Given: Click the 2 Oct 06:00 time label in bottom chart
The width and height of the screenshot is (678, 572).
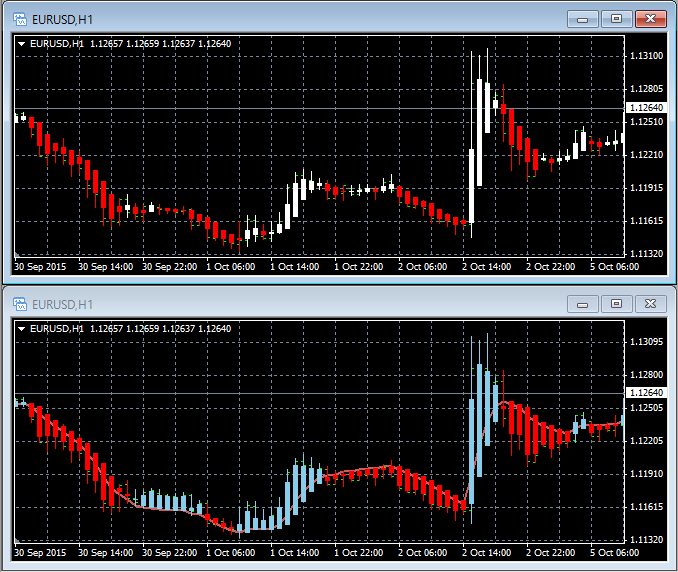Looking at the screenshot, I should pos(422,553).
